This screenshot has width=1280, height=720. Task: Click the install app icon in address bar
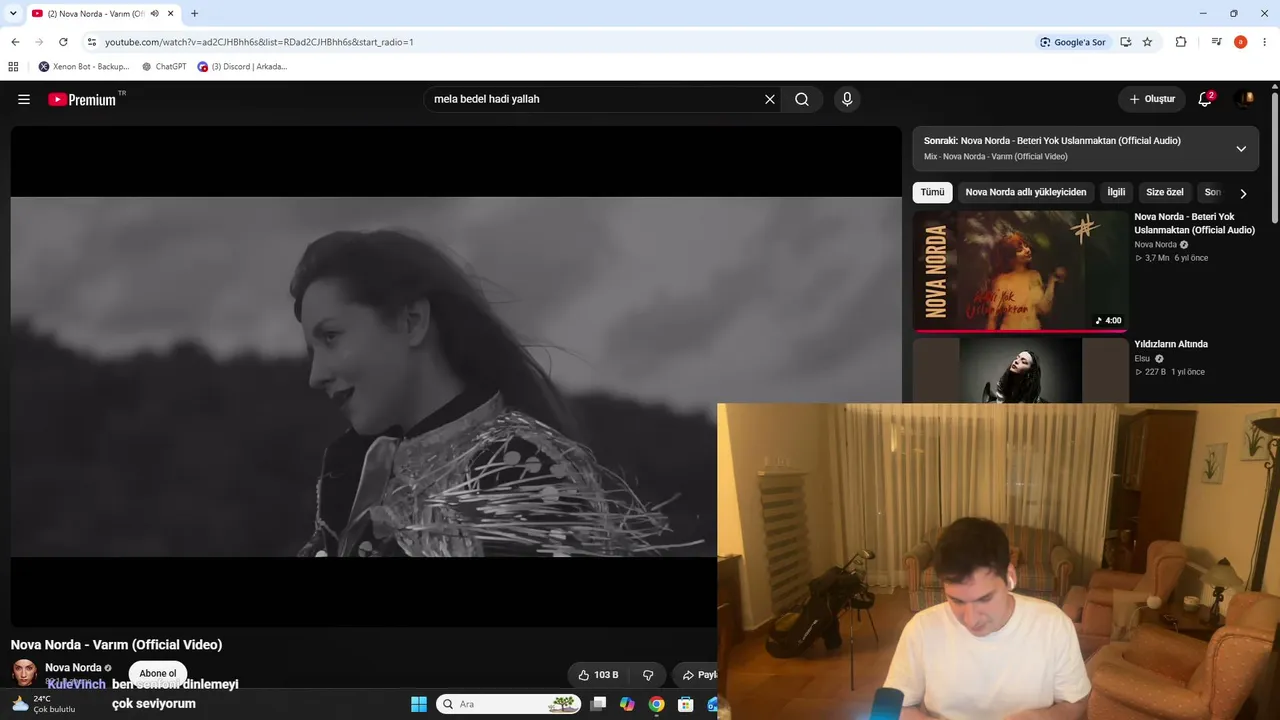pyautogui.click(x=1126, y=42)
